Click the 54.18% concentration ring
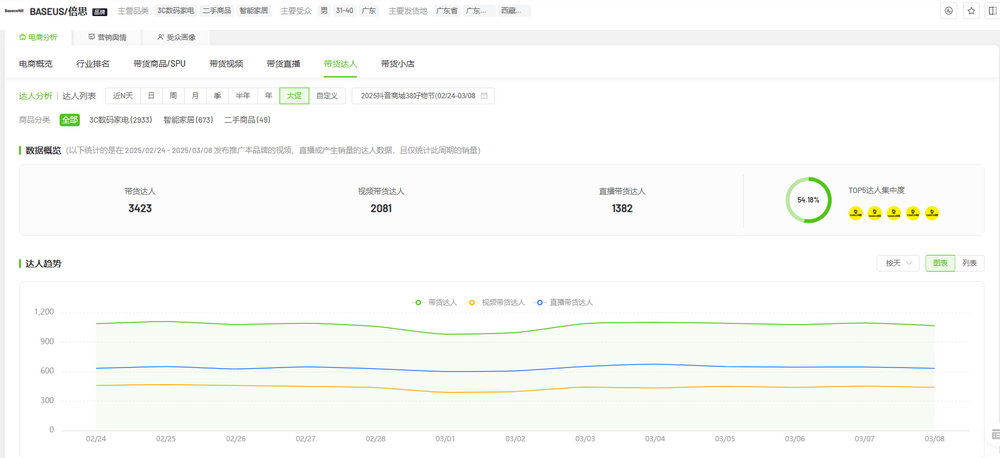 [808, 200]
